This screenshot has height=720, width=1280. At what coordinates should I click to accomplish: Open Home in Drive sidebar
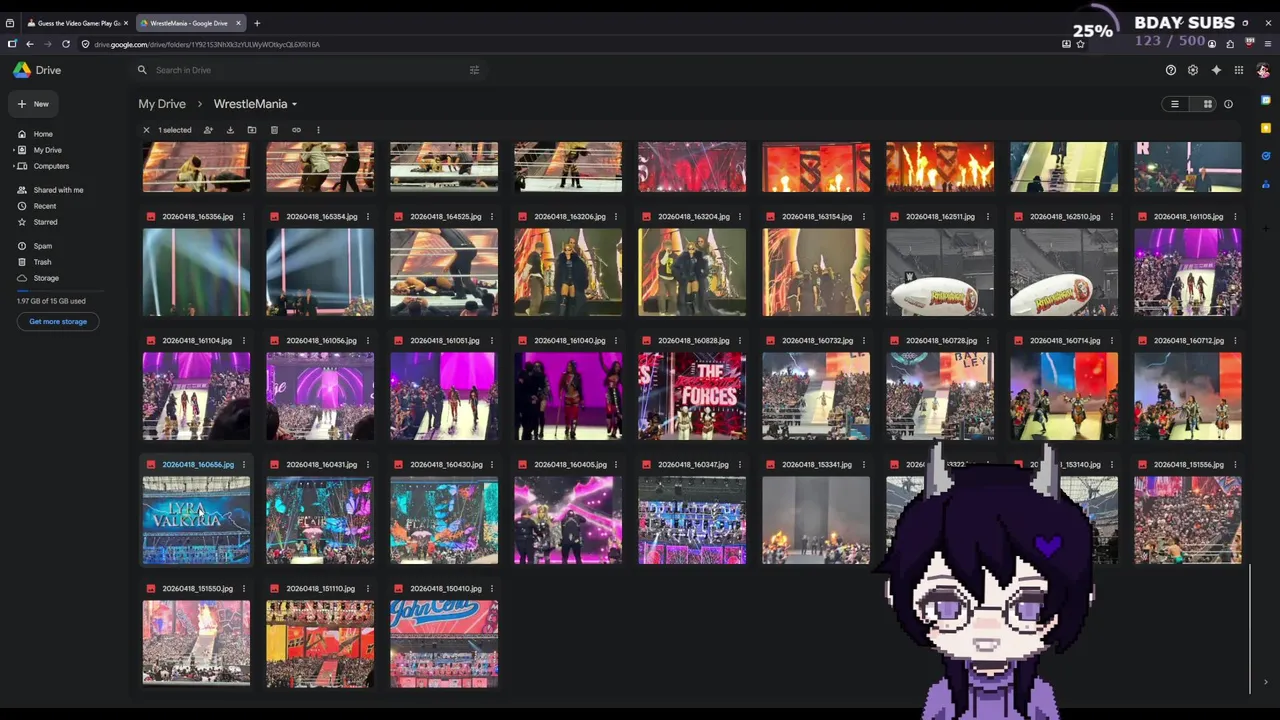tap(43, 134)
